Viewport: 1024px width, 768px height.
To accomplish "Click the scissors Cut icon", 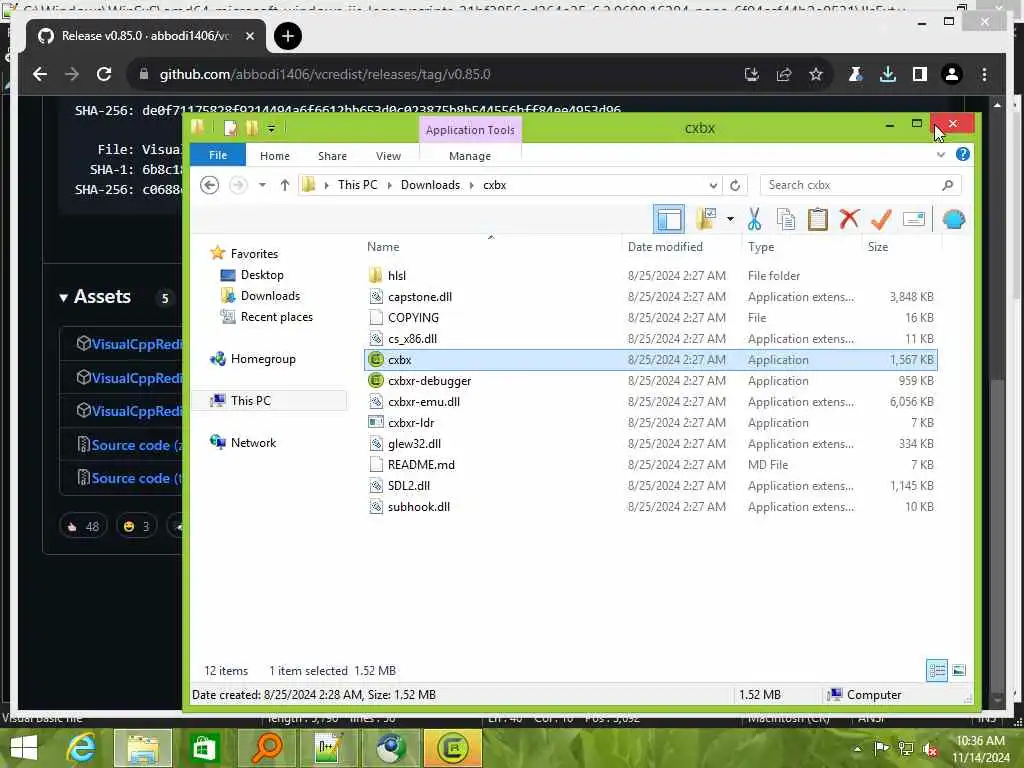I will [x=754, y=219].
